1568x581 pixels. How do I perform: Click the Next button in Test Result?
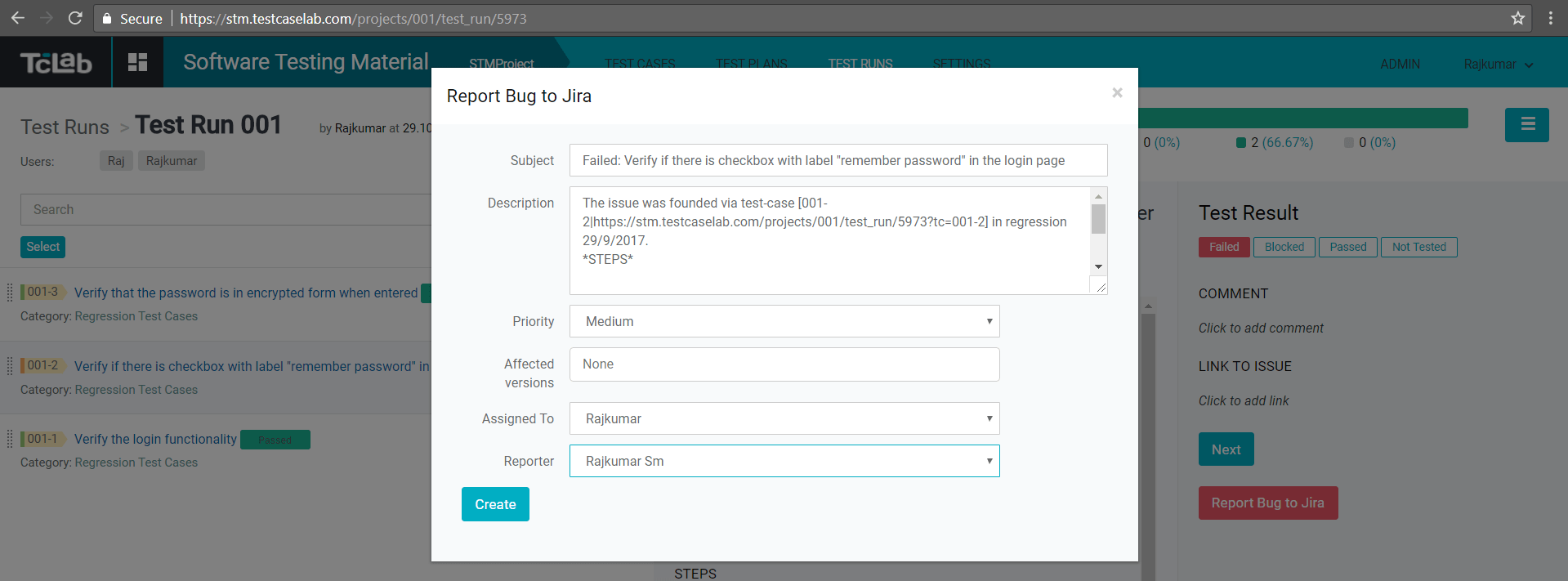1226,449
